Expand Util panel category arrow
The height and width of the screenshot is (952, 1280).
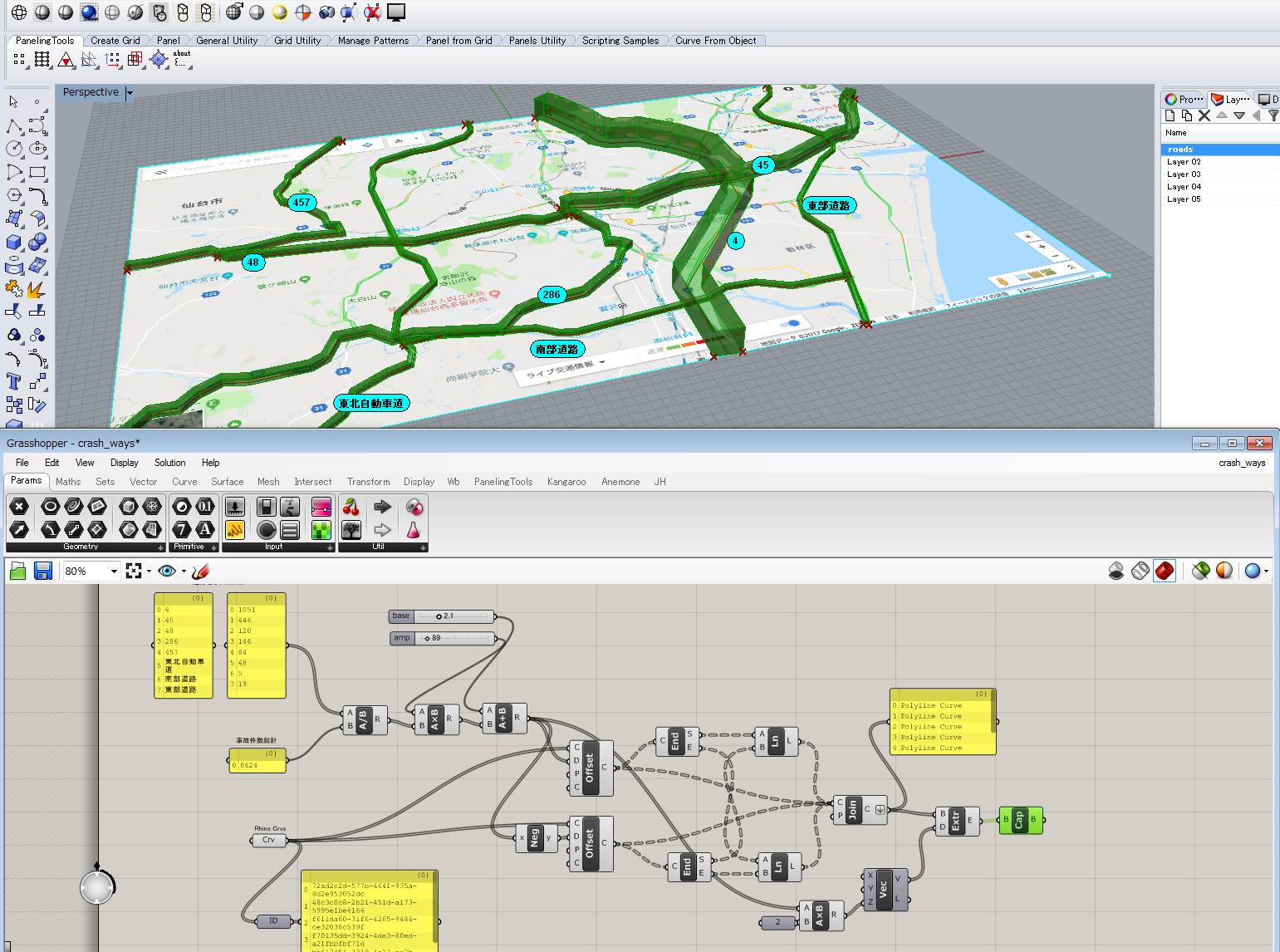[423, 547]
